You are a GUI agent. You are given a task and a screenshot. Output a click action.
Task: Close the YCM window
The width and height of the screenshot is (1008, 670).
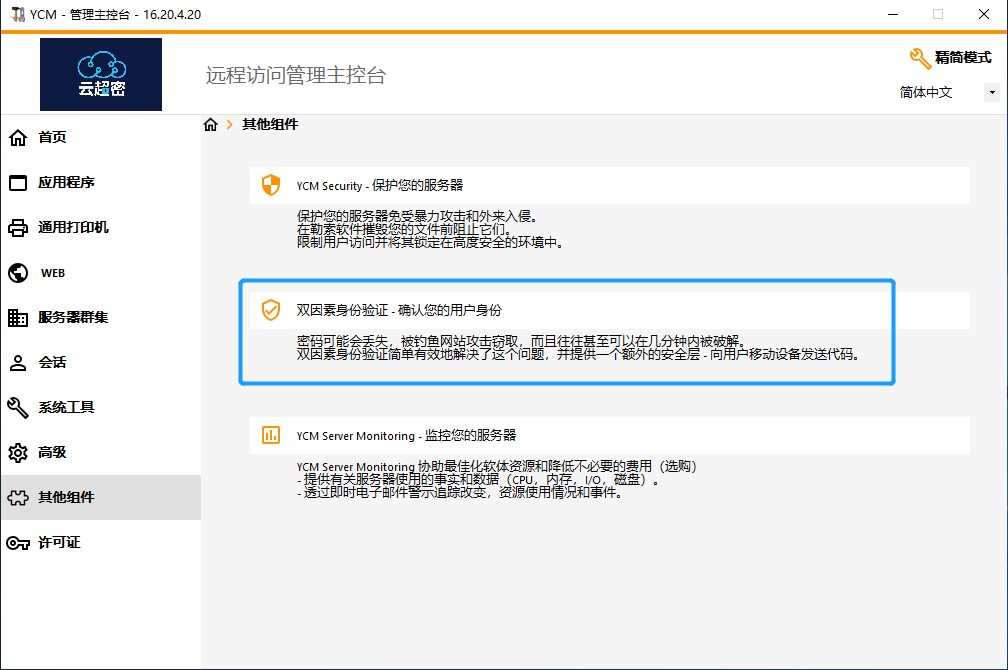pyautogui.click(x=984, y=14)
